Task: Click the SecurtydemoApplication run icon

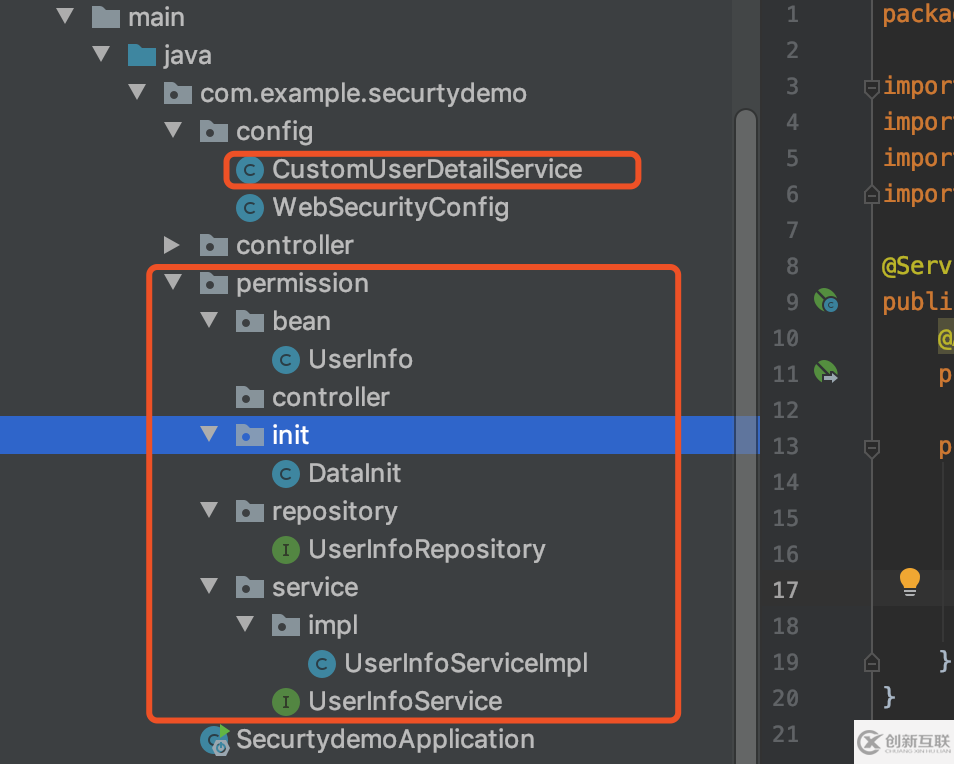Action: coord(215,740)
